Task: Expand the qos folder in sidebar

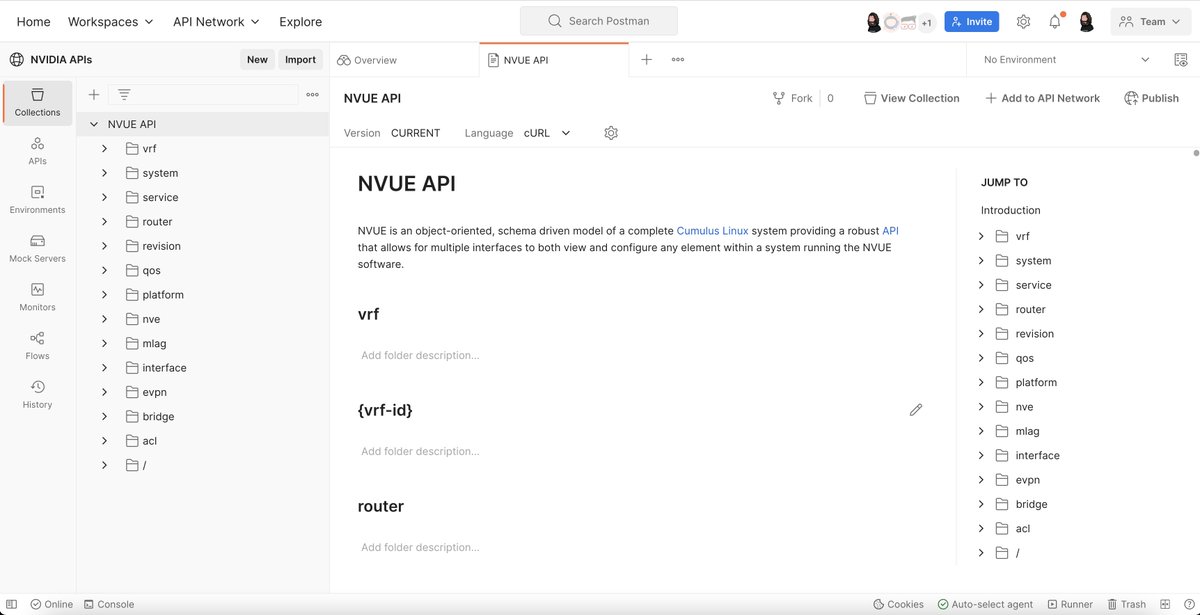Action: (x=105, y=270)
